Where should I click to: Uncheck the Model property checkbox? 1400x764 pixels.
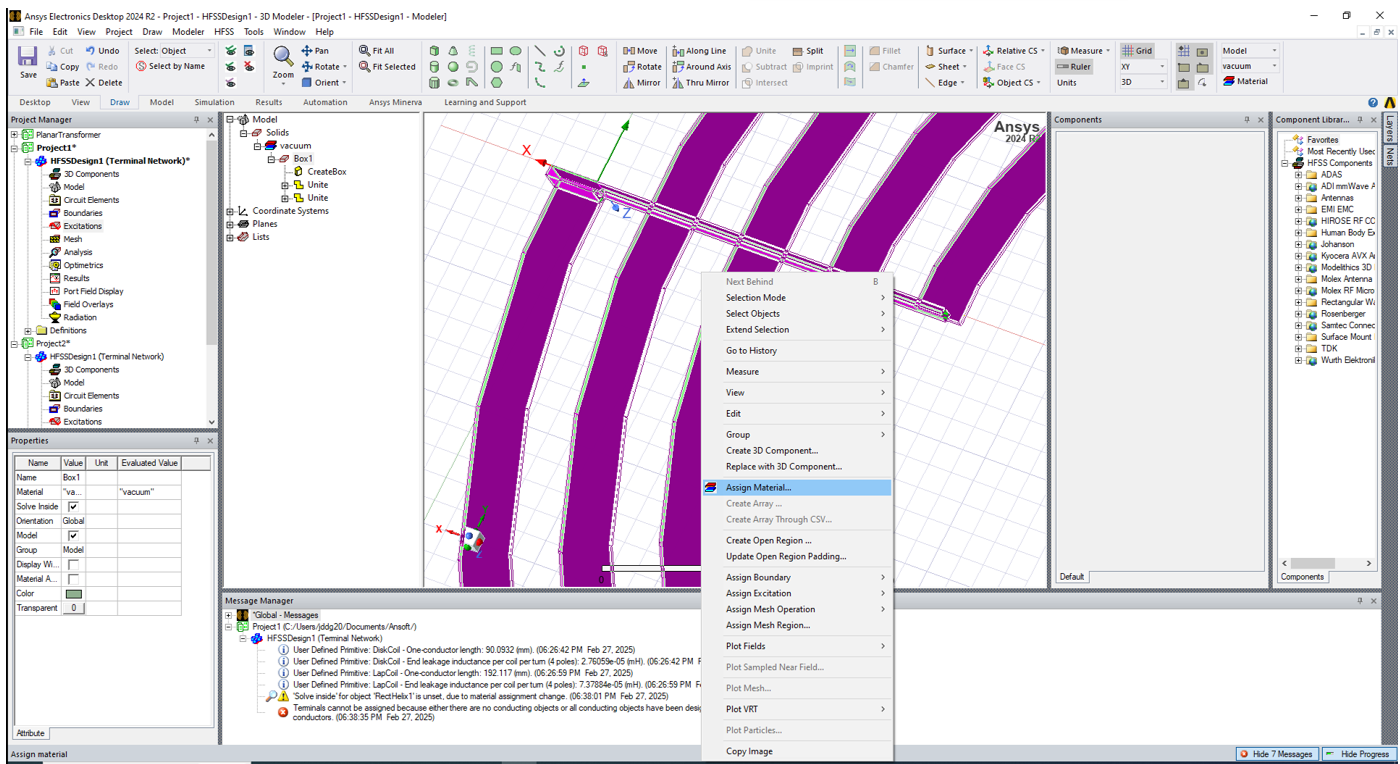(x=73, y=536)
